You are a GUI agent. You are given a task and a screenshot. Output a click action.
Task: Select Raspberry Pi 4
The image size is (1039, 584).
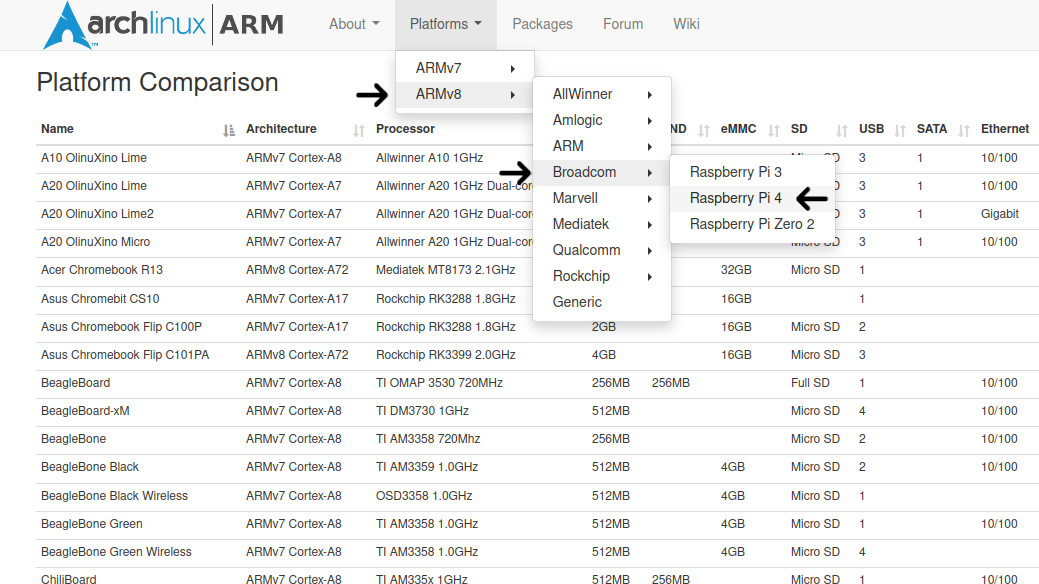[x=752, y=198]
